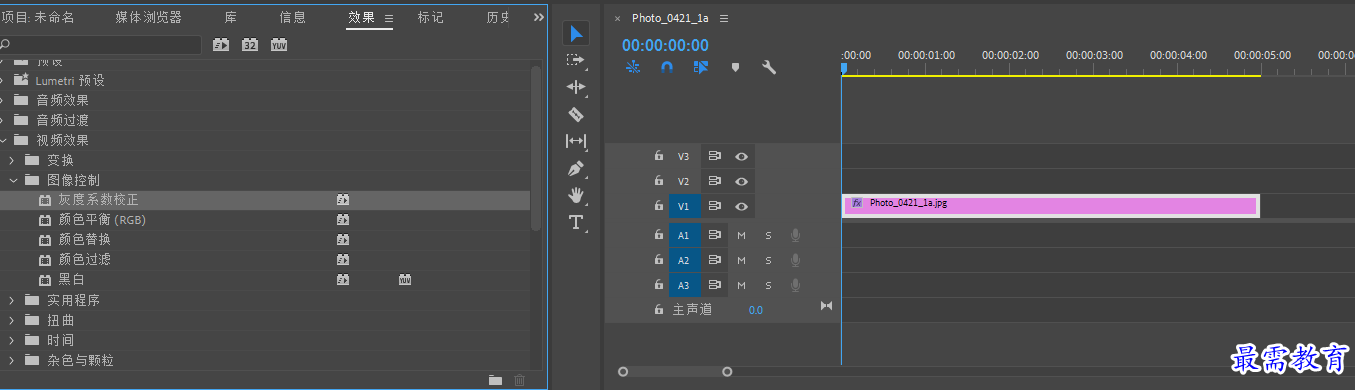Toggle insert sequences as nests button
The image size is (1355, 390).
tap(633, 67)
